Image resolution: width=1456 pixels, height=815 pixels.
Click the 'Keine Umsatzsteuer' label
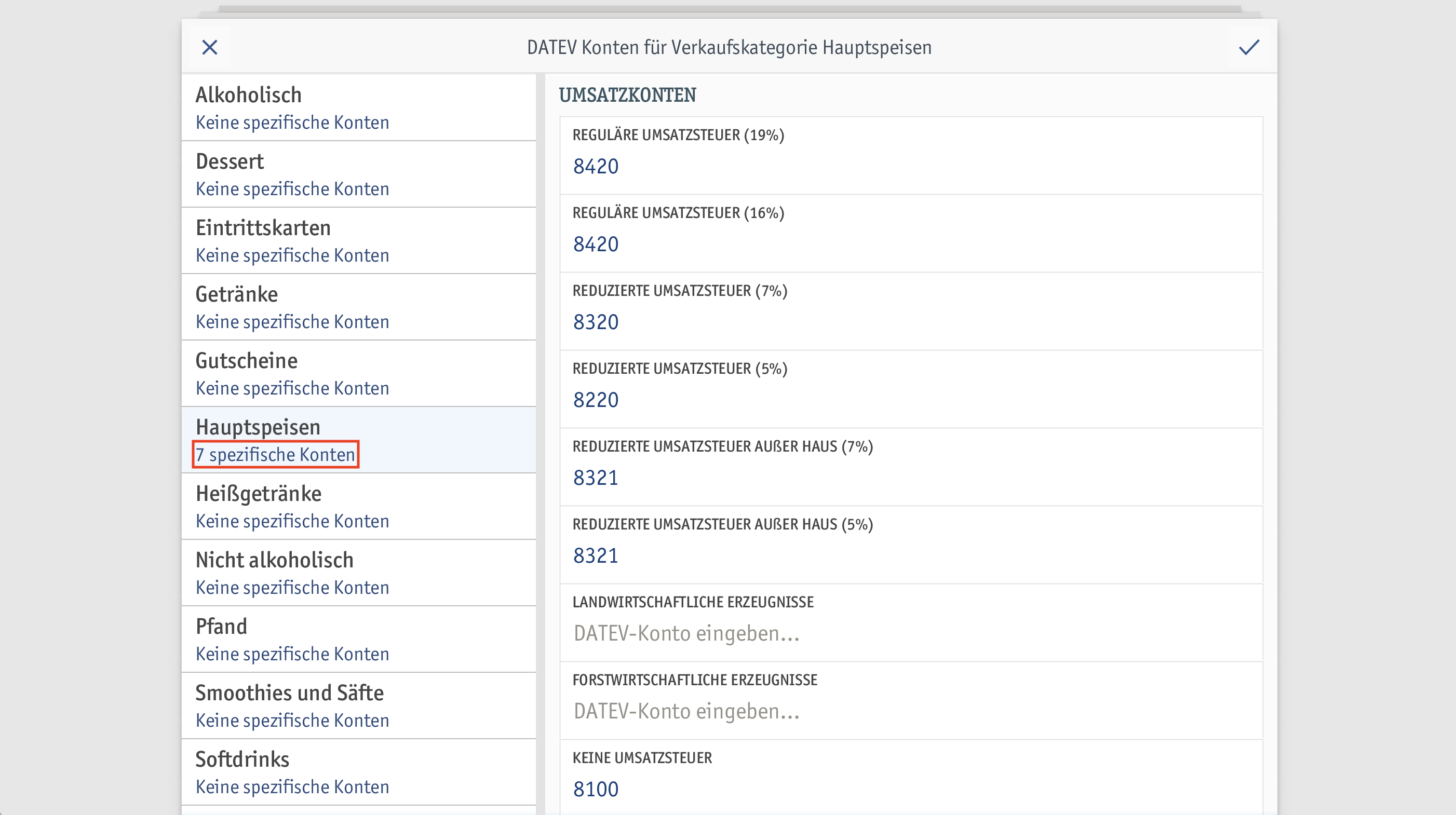pos(642,758)
